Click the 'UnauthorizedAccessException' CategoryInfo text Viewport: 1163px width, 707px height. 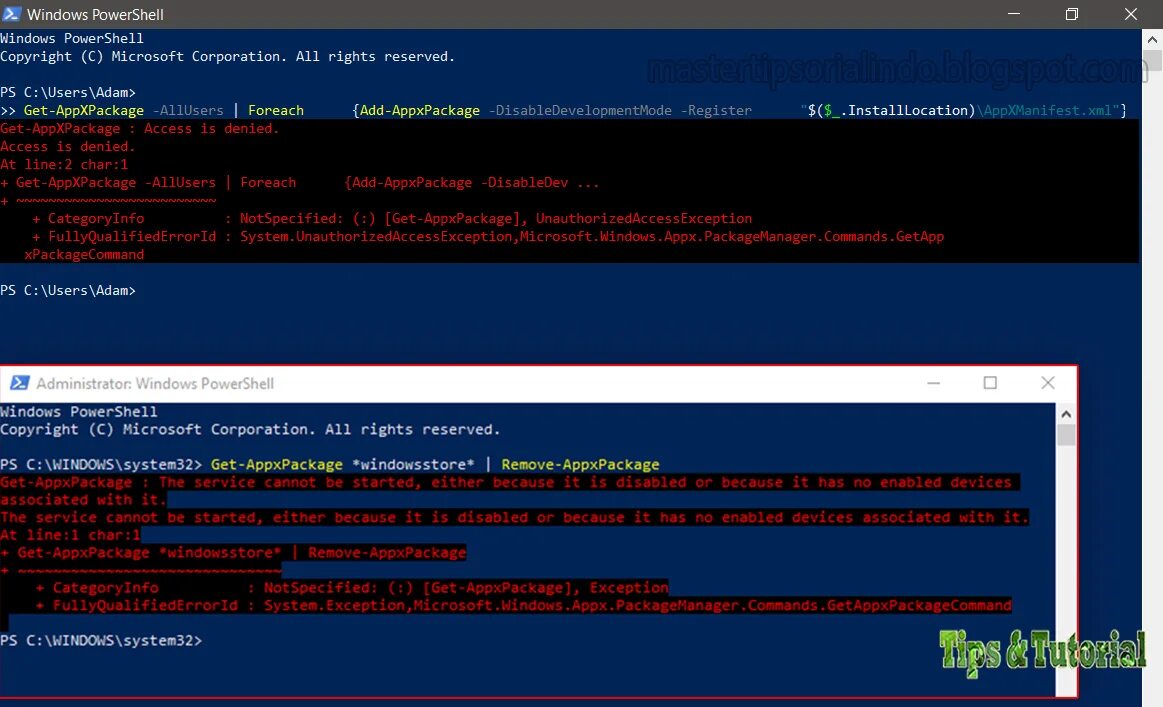[644, 218]
